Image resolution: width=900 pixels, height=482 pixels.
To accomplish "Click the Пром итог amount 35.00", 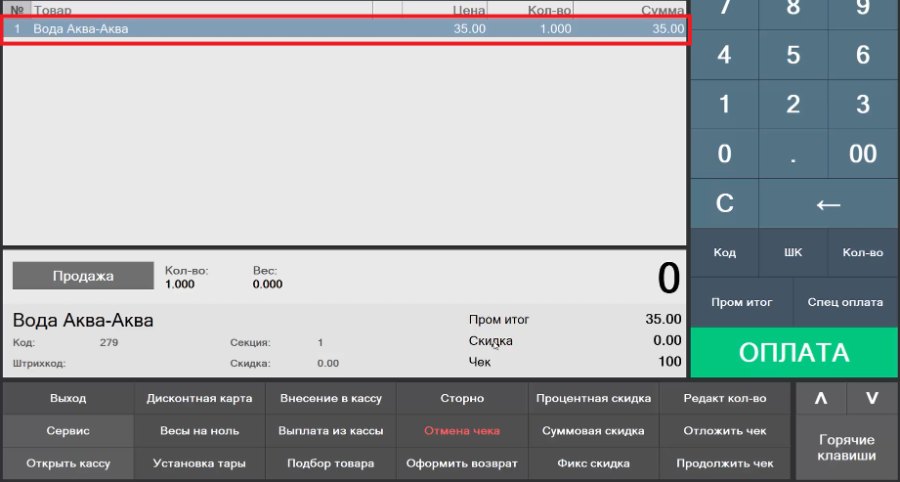I will click(x=664, y=319).
